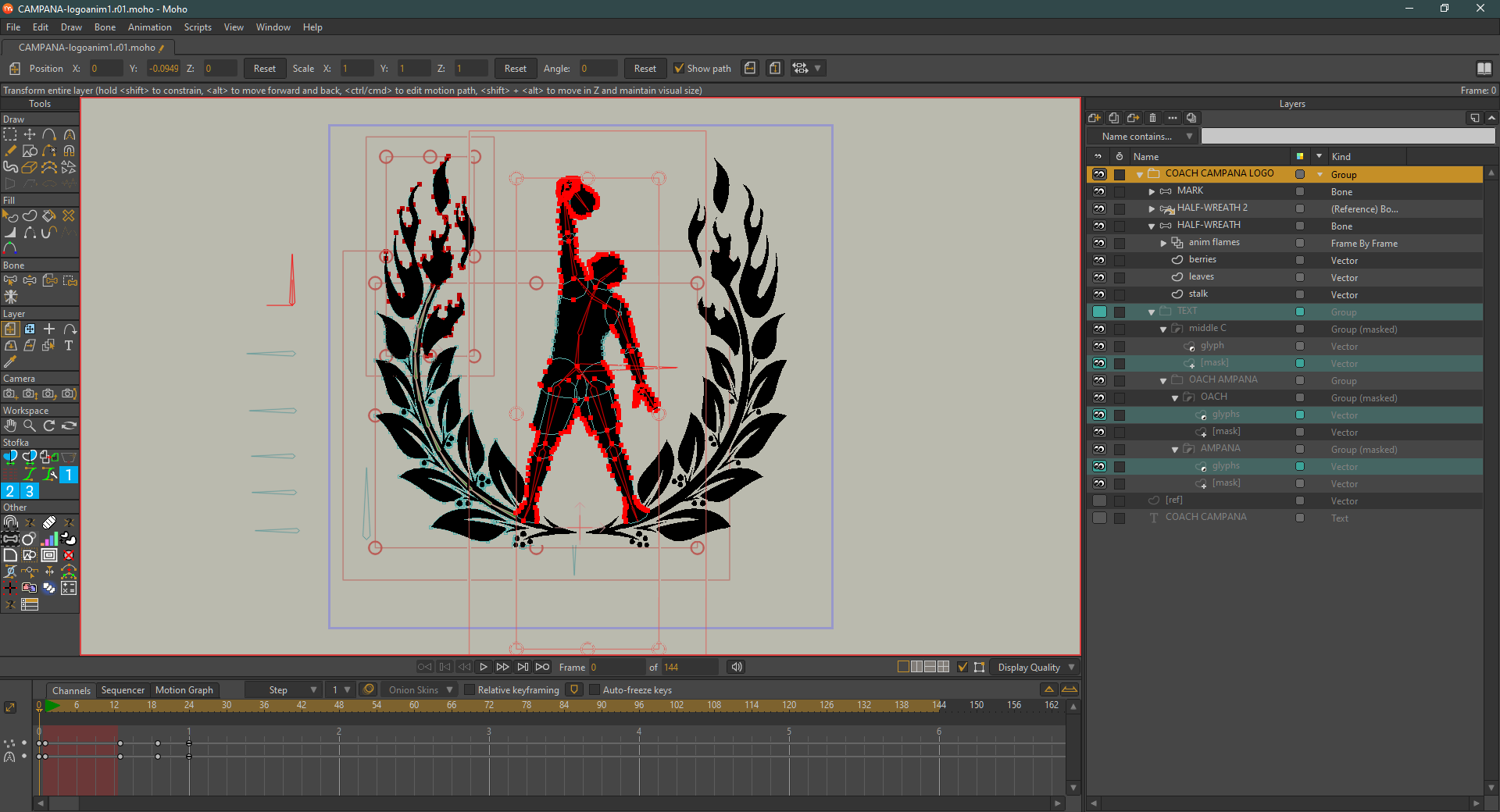
Task: Select the Zoom magnifier workspace tool
Action: click(30, 426)
